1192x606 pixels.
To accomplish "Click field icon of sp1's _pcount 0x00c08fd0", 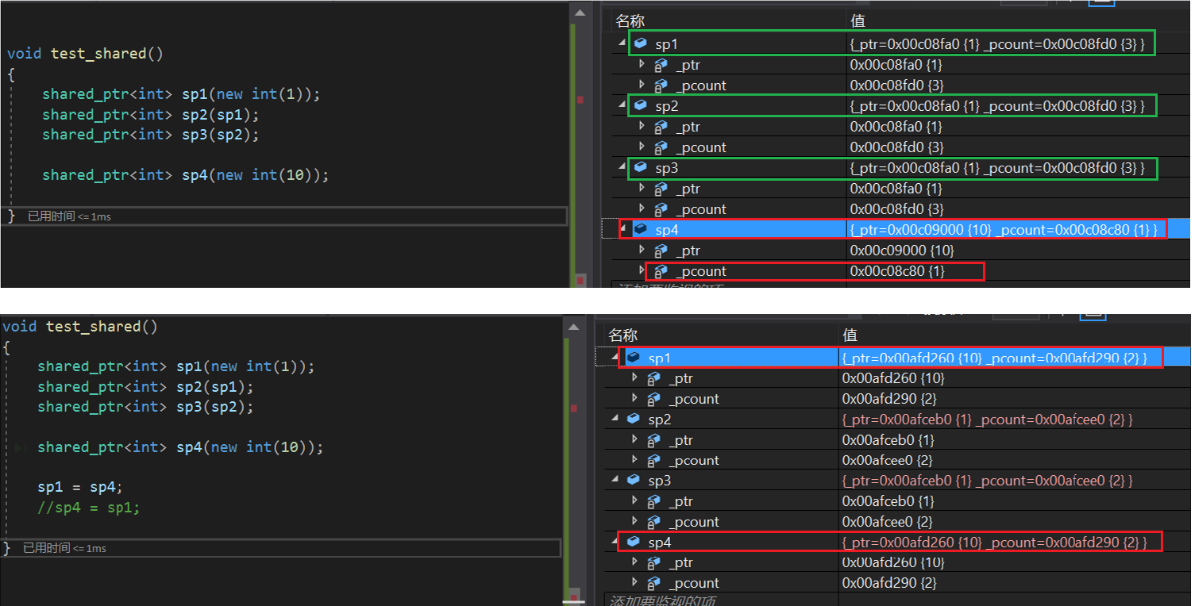I will click(x=661, y=85).
